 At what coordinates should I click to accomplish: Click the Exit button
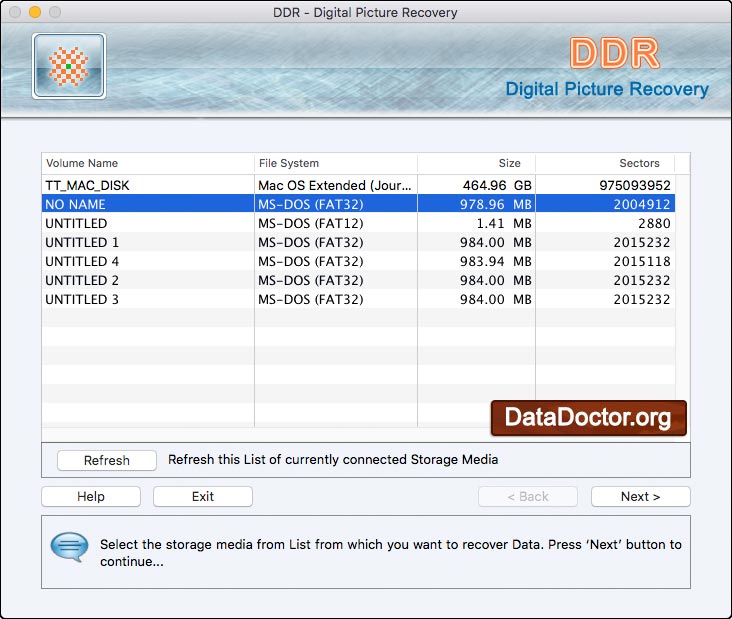(x=203, y=496)
